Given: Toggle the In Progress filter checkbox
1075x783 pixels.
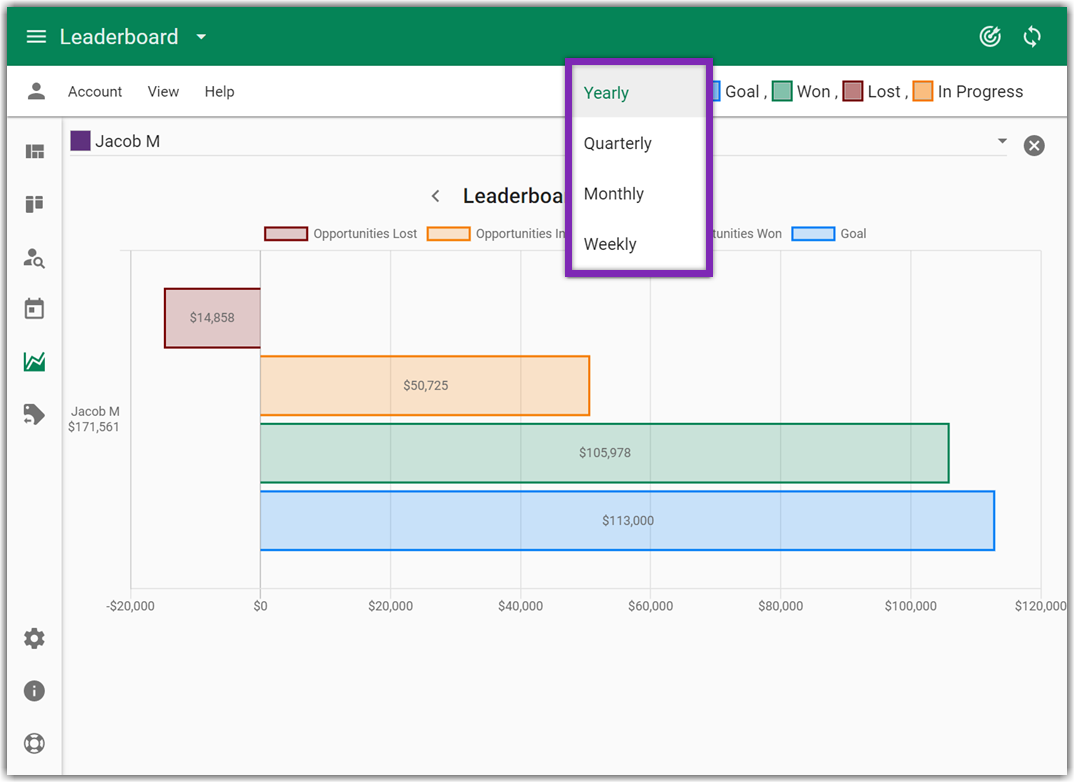Looking at the screenshot, I should 923,91.
